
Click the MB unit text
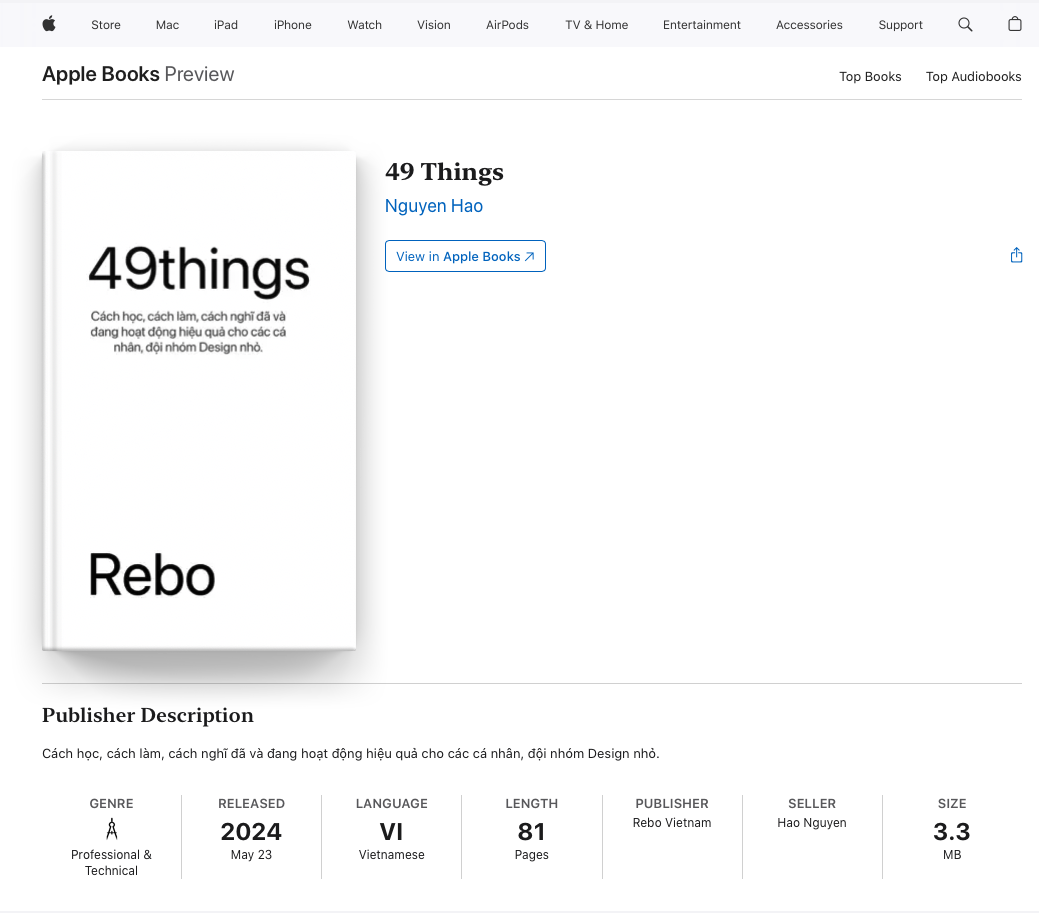click(952, 855)
